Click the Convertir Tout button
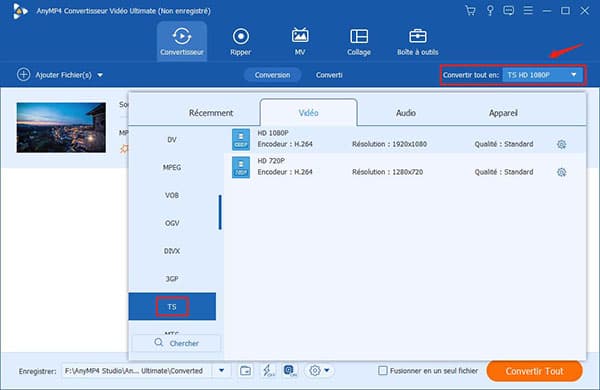 click(535, 371)
